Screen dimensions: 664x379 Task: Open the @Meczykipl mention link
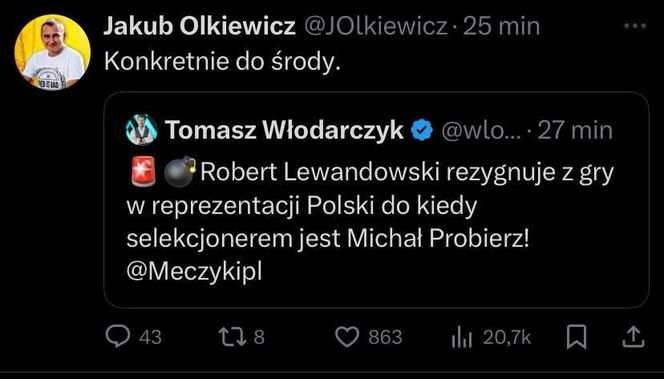pyautogui.click(x=194, y=272)
